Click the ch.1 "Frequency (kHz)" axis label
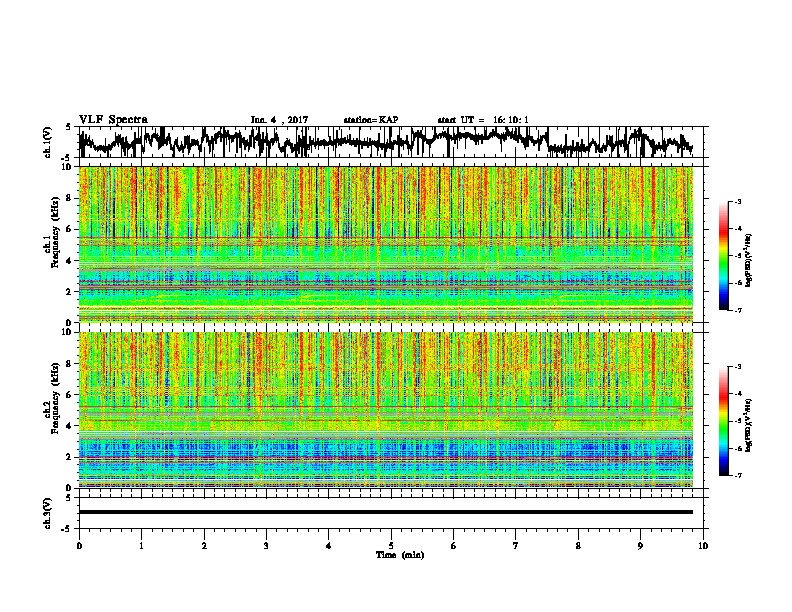 point(55,232)
